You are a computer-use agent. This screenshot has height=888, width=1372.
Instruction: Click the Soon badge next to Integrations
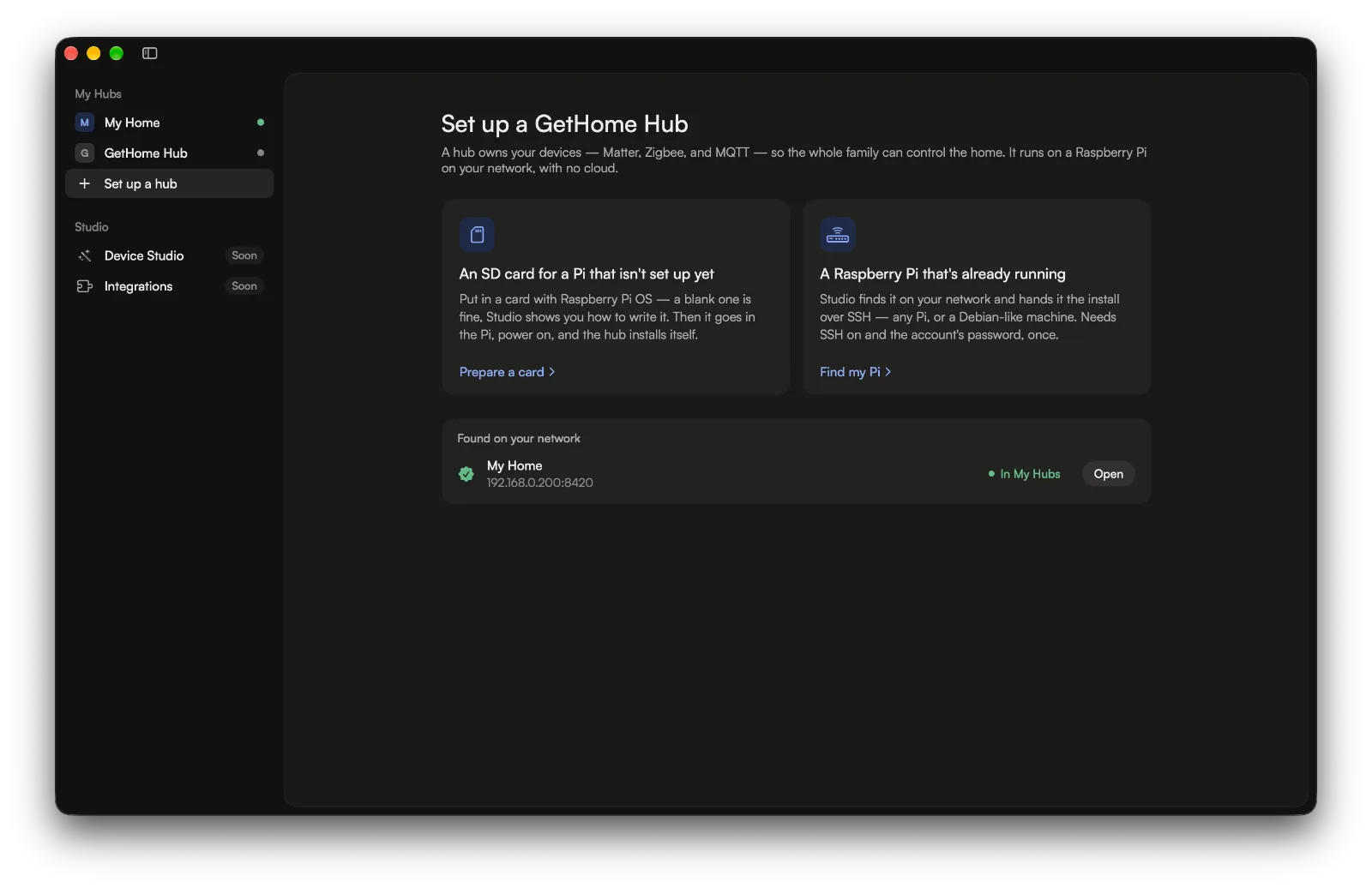(244, 286)
